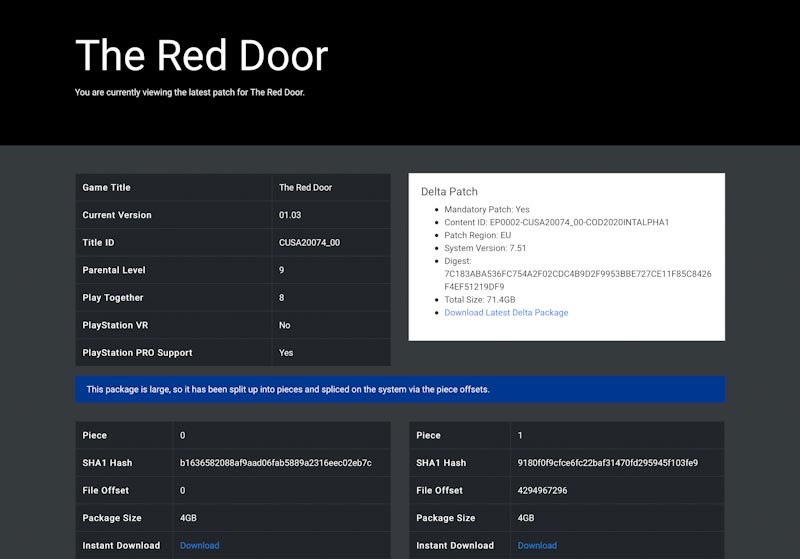This screenshot has width=800, height=559.
Task: Select piece number 1 value
Action: [x=520, y=435]
